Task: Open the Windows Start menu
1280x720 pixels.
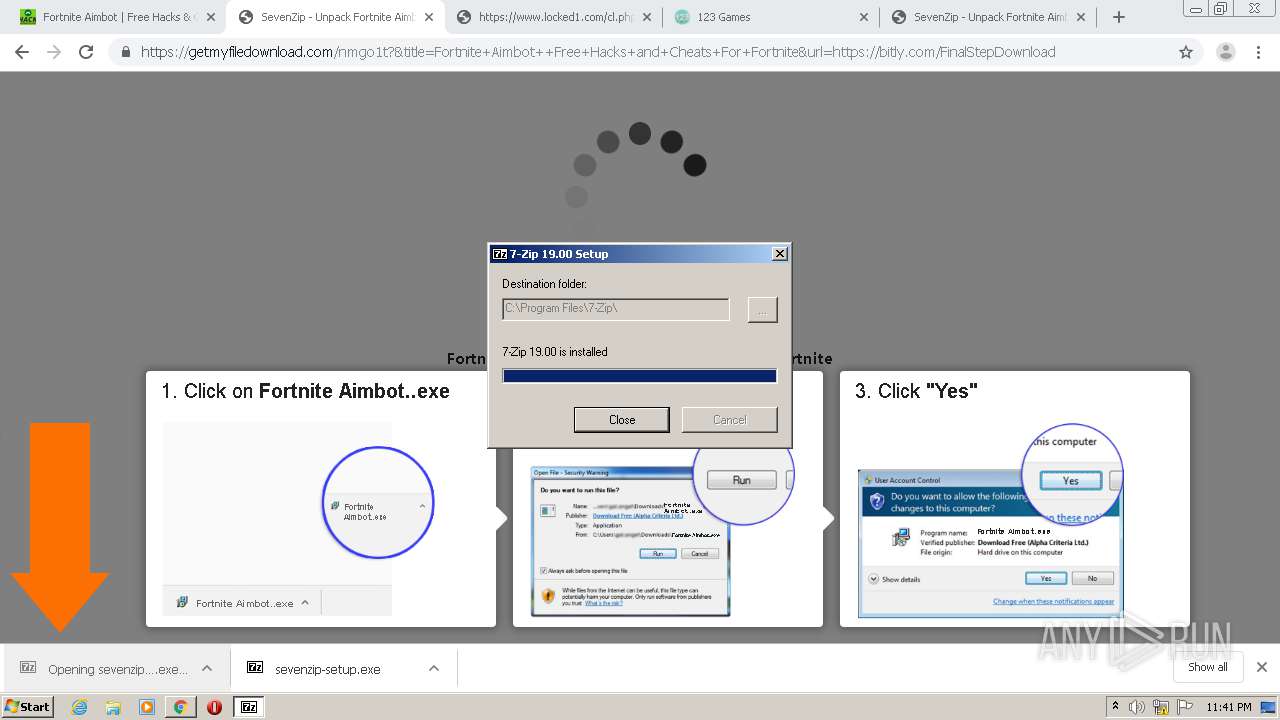Action: [x=28, y=706]
